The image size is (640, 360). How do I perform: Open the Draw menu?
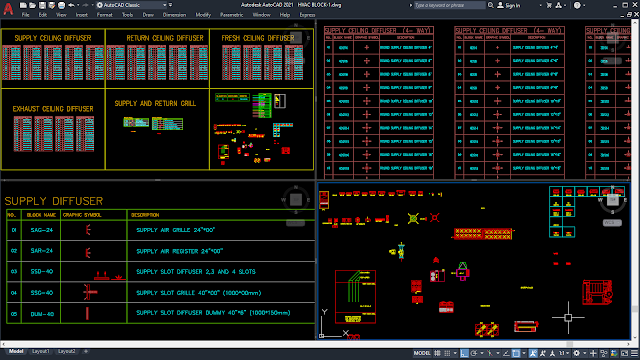[x=148, y=15]
